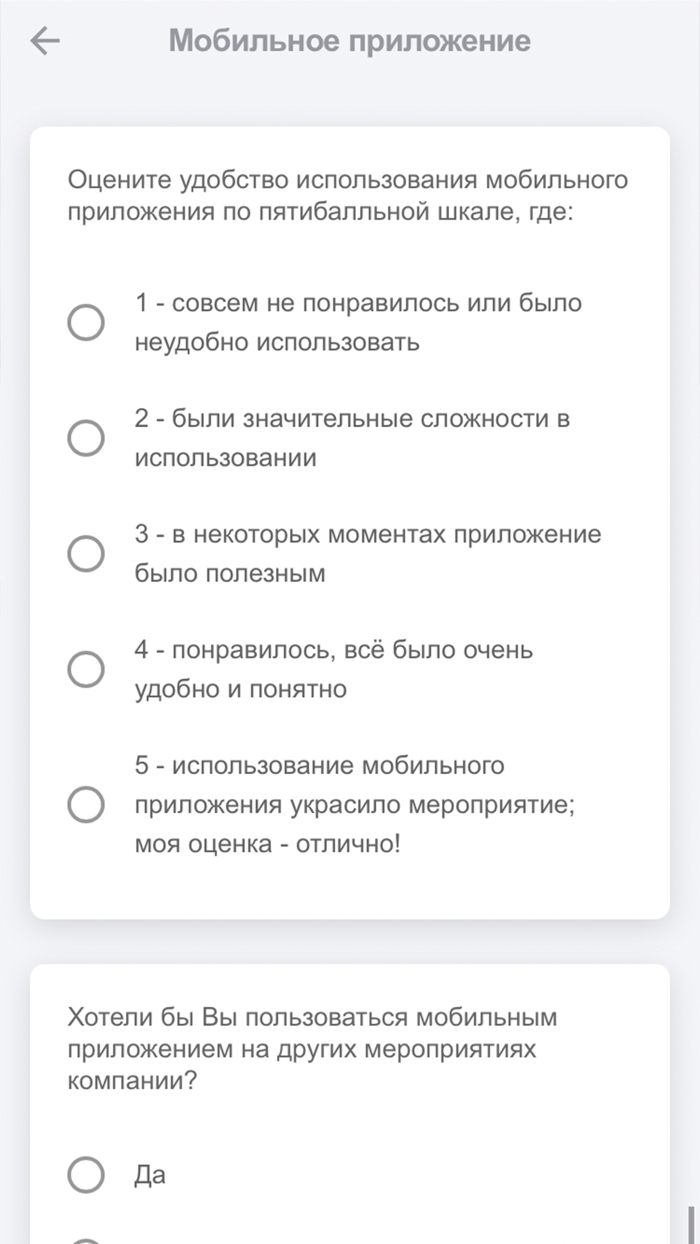Tap the first survey question card

pos(350,520)
